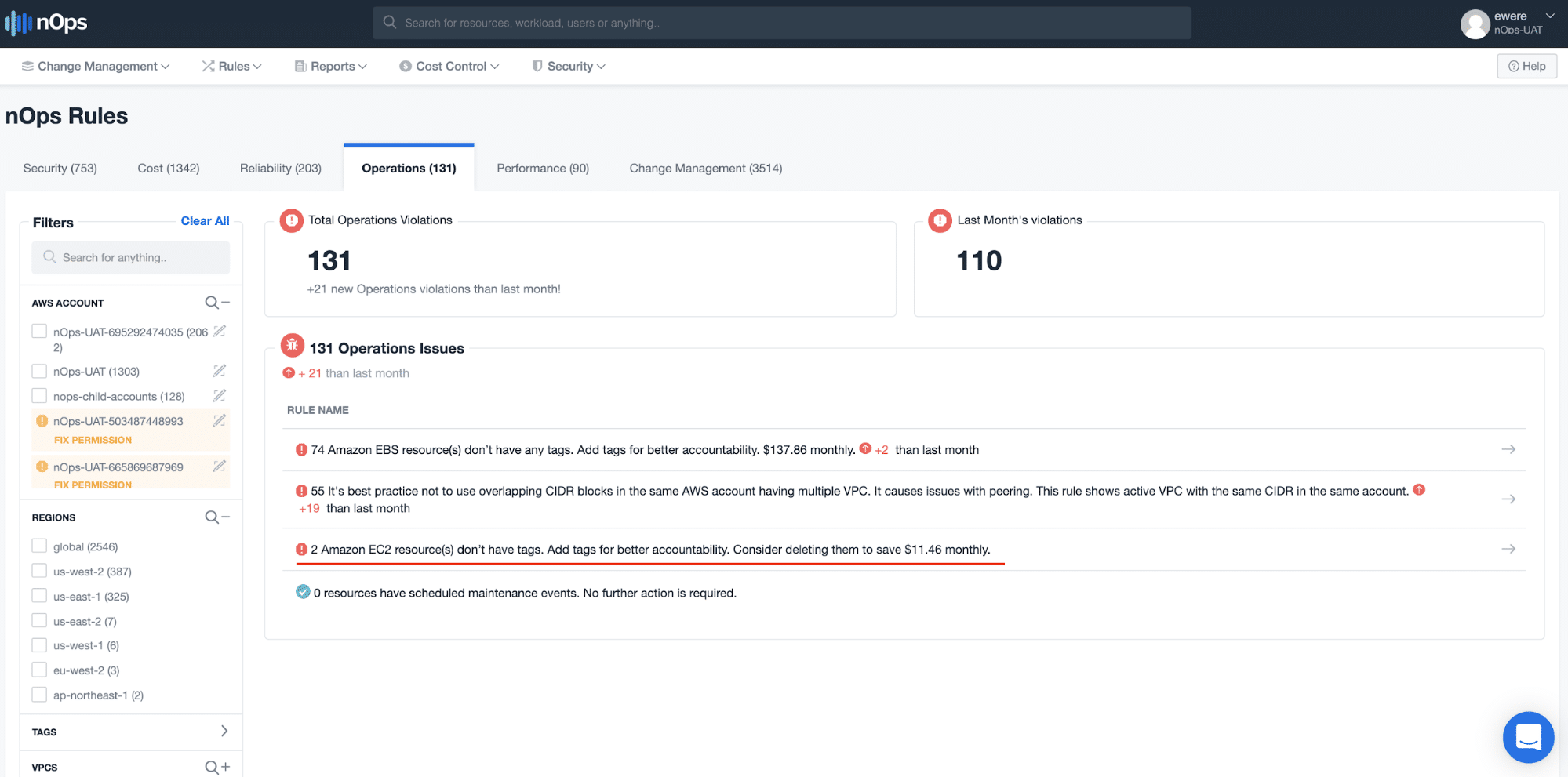Open arrow for Amazon EBS tags rule
The height and width of the screenshot is (777, 1568).
pos(1508,449)
